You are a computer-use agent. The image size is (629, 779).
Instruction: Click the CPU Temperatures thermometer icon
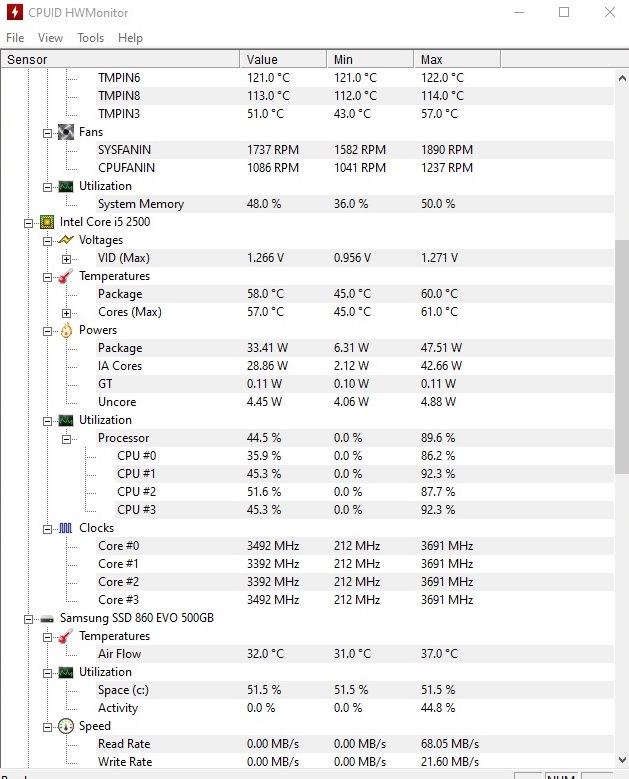pos(66,276)
